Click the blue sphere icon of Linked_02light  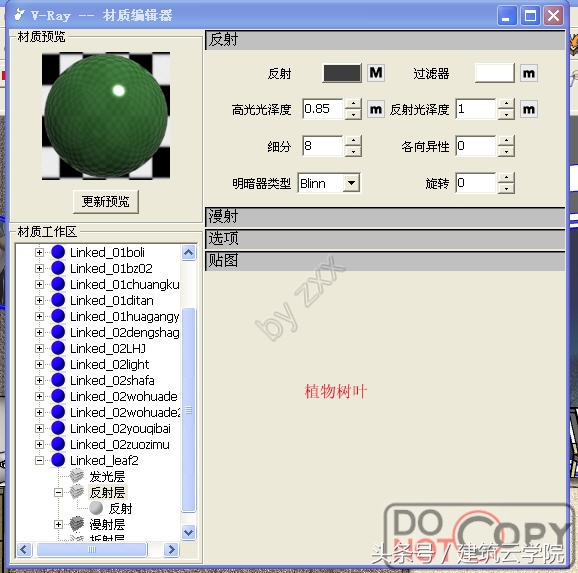click(x=58, y=364)
